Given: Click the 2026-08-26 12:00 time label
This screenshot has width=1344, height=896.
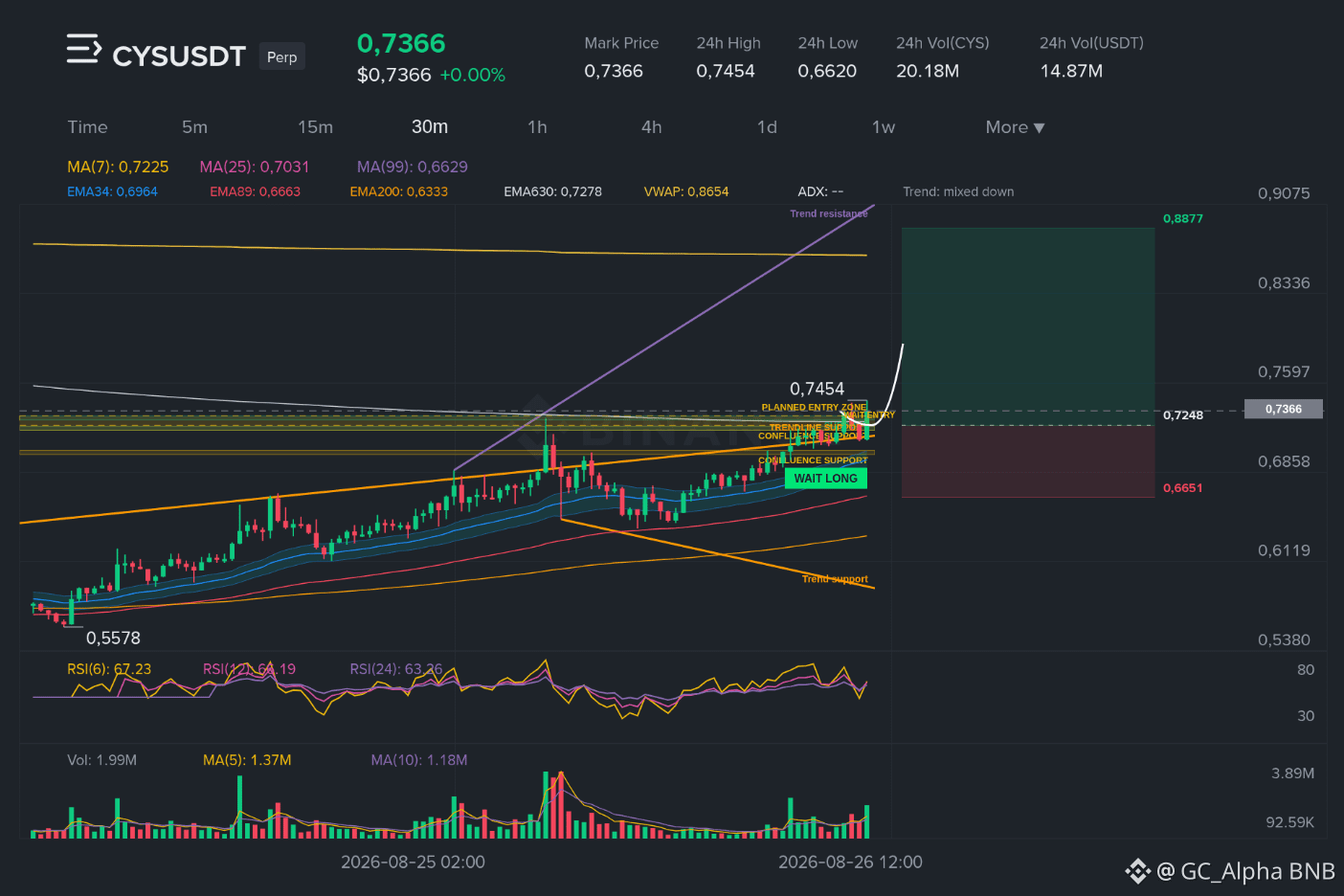Looking at the screenshot, I should 850,862.
